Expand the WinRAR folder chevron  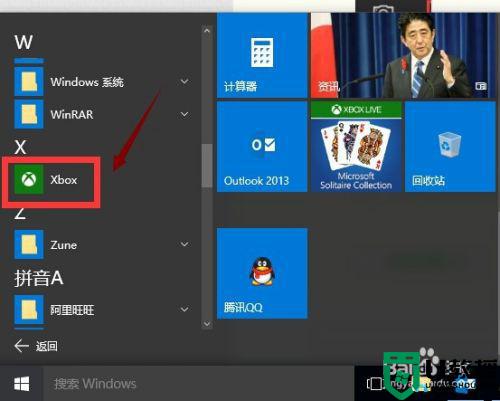click(184, 114)
